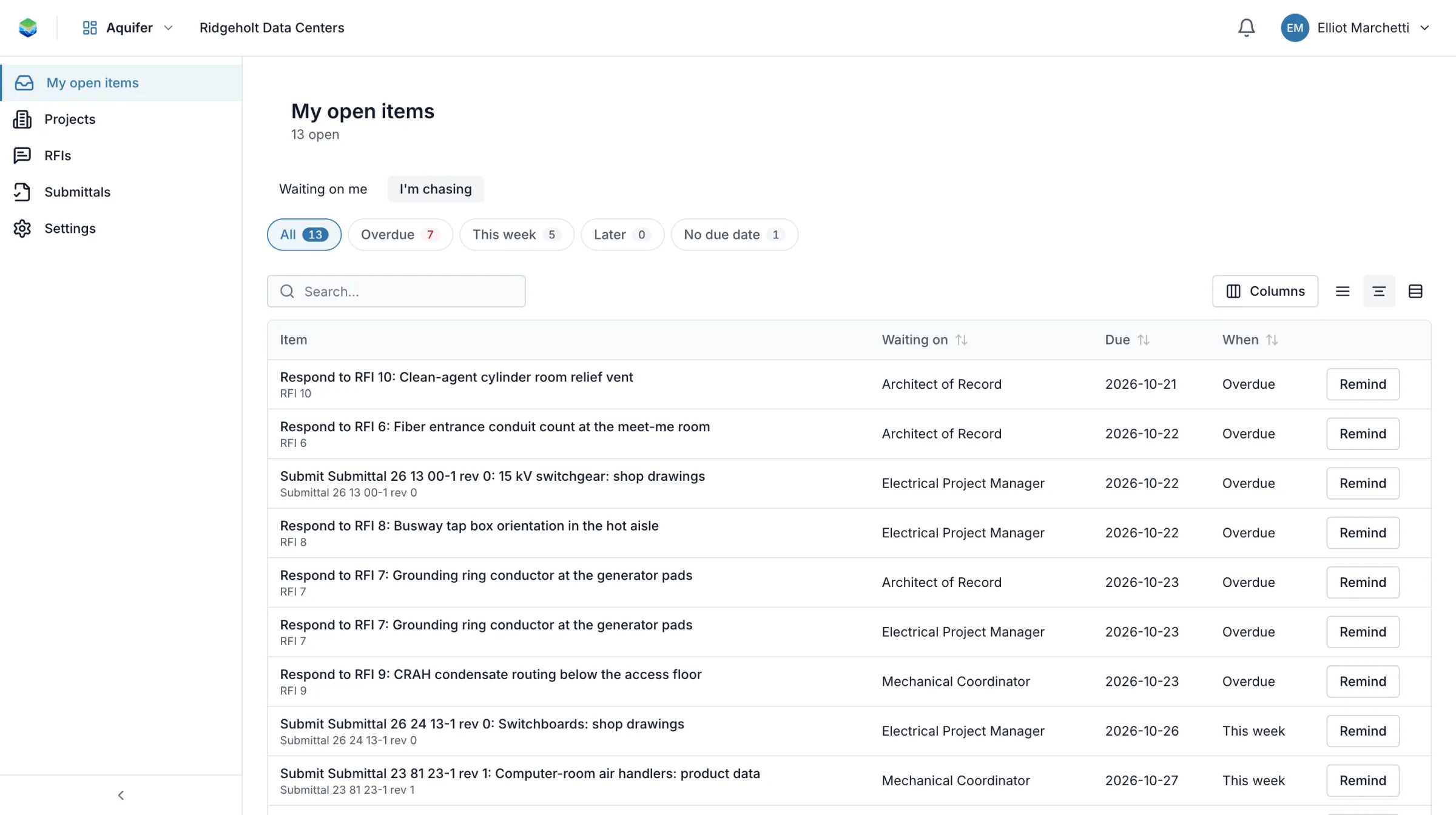Click Mechanical Coordinator on RFI 9 row
Image resolution: width=1456 pixels, height=815 pixels.
tap(955, 682)
